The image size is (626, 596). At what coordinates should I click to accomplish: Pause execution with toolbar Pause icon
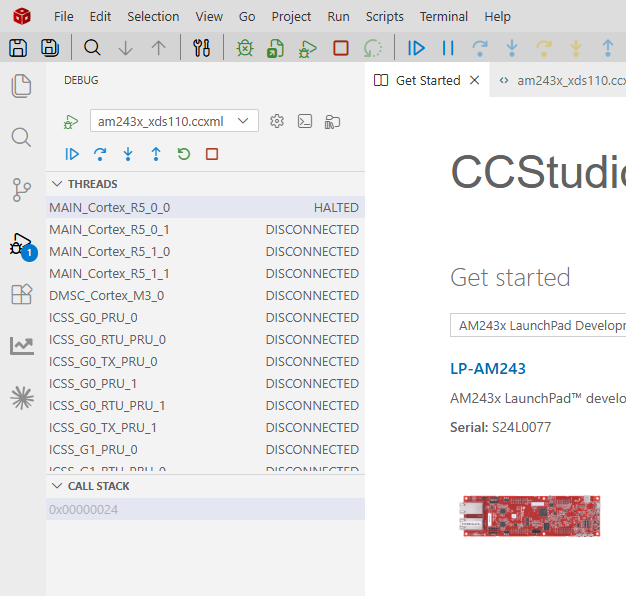point(448,48)
